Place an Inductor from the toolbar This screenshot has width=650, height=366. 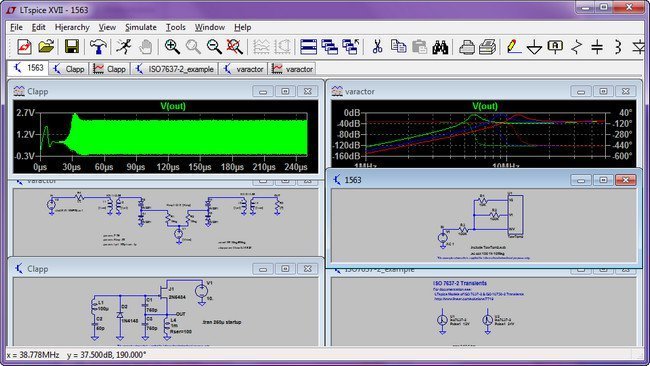tap(618, 46)
